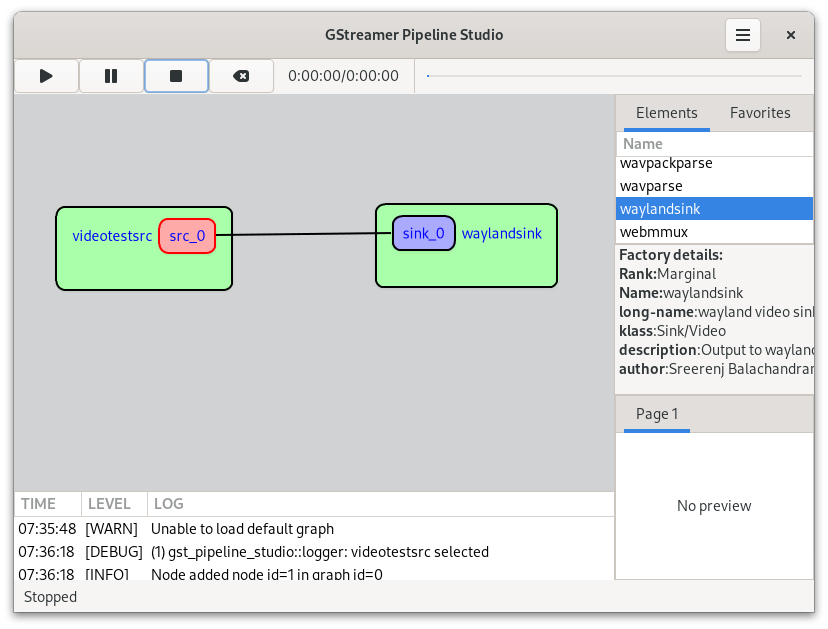Open the hamburger main menu
This screenshot has width=828, height=629.
coord(742,35)
